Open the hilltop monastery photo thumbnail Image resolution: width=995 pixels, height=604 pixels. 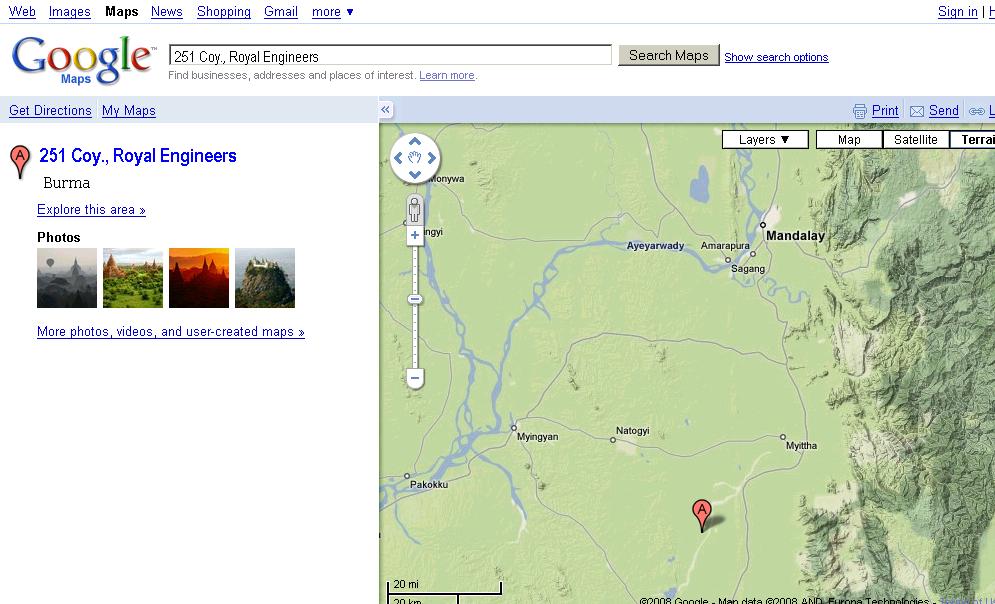click(x=265, y=278)
